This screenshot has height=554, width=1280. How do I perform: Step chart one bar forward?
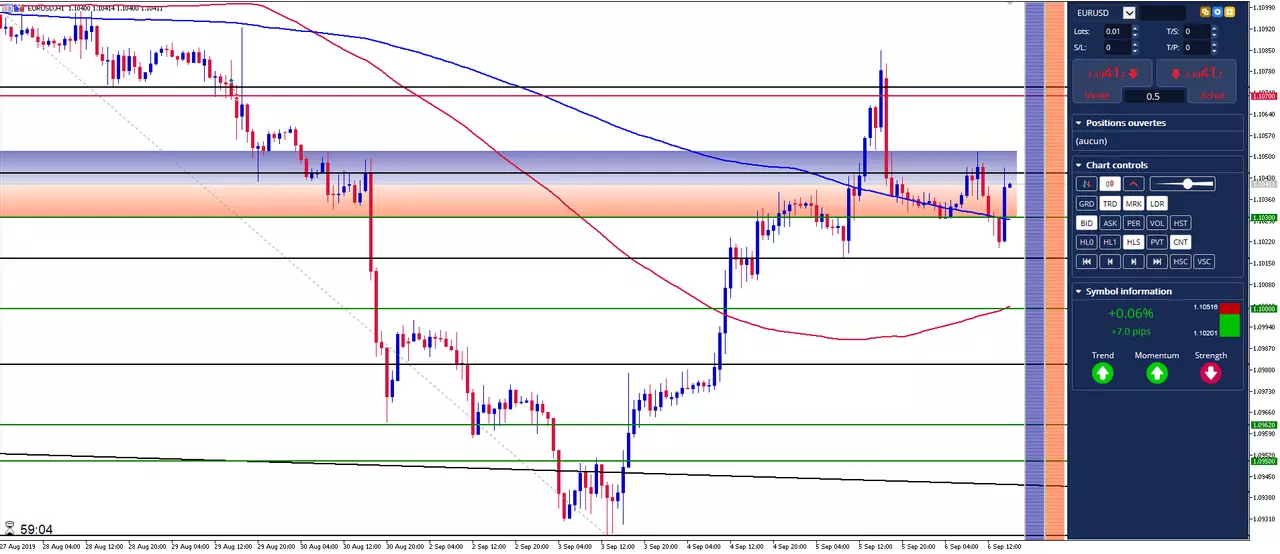pyautogui.click(x=1133, y=261)
